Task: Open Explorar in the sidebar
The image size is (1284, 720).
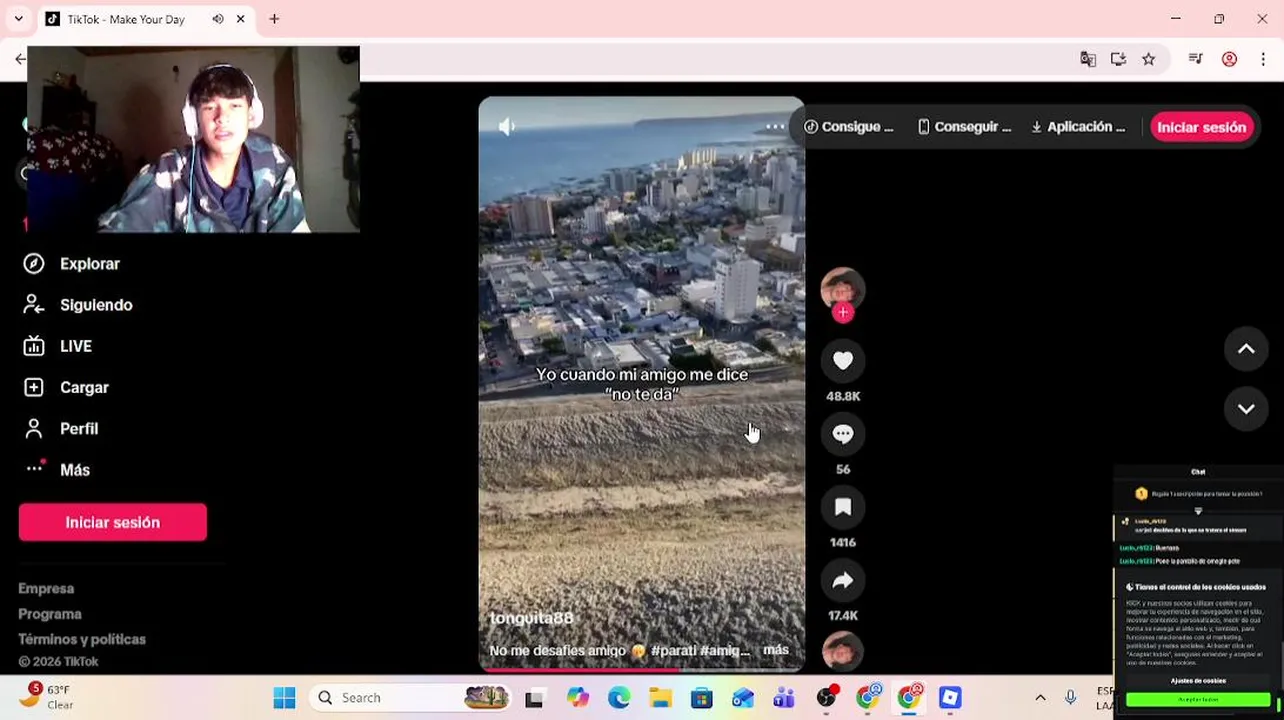Action: pyautogui.click(x=72, y=264)
